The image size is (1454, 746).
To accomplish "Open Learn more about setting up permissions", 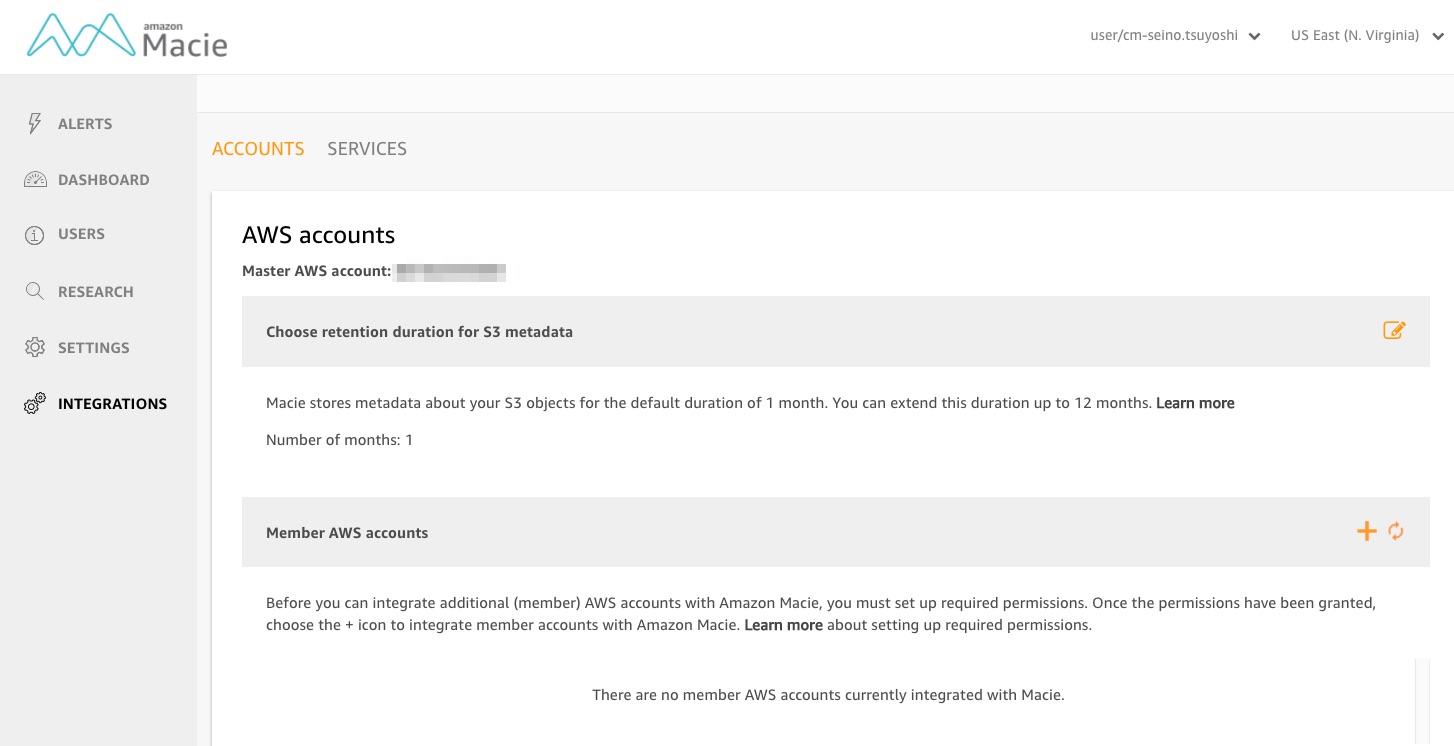I will (x=783, y=625).
